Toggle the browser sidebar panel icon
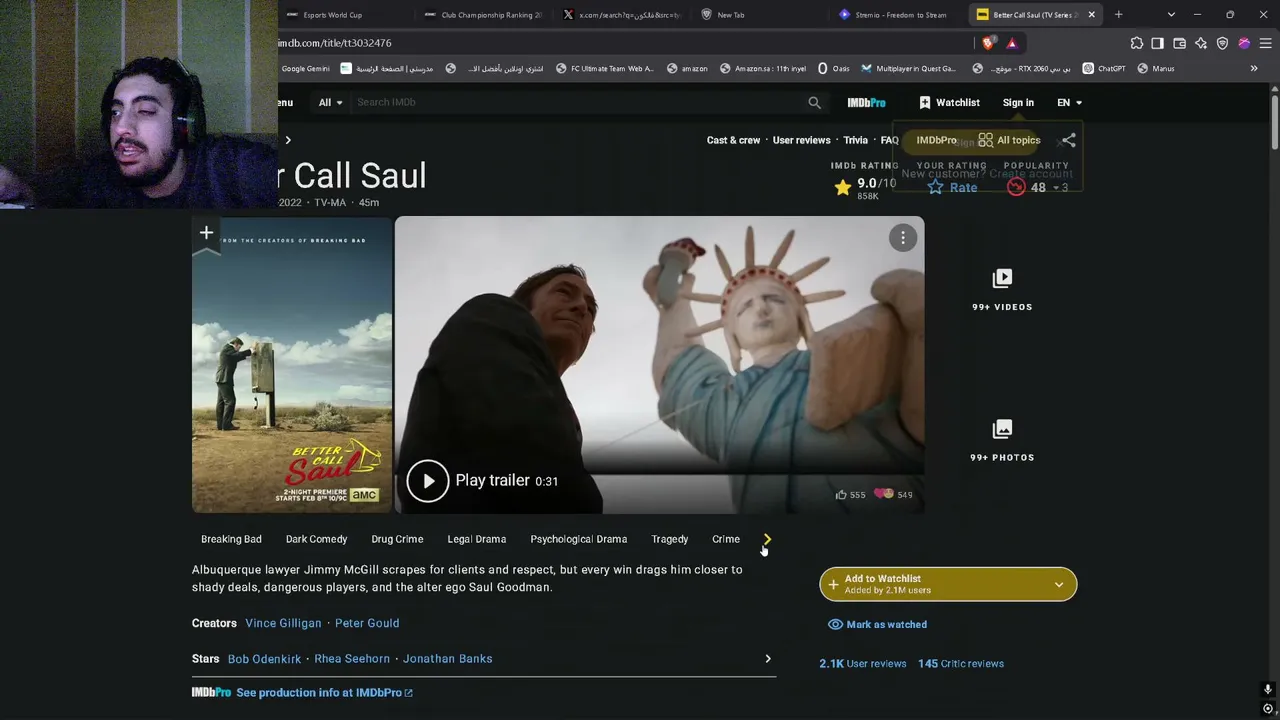 coord(1158,43)
